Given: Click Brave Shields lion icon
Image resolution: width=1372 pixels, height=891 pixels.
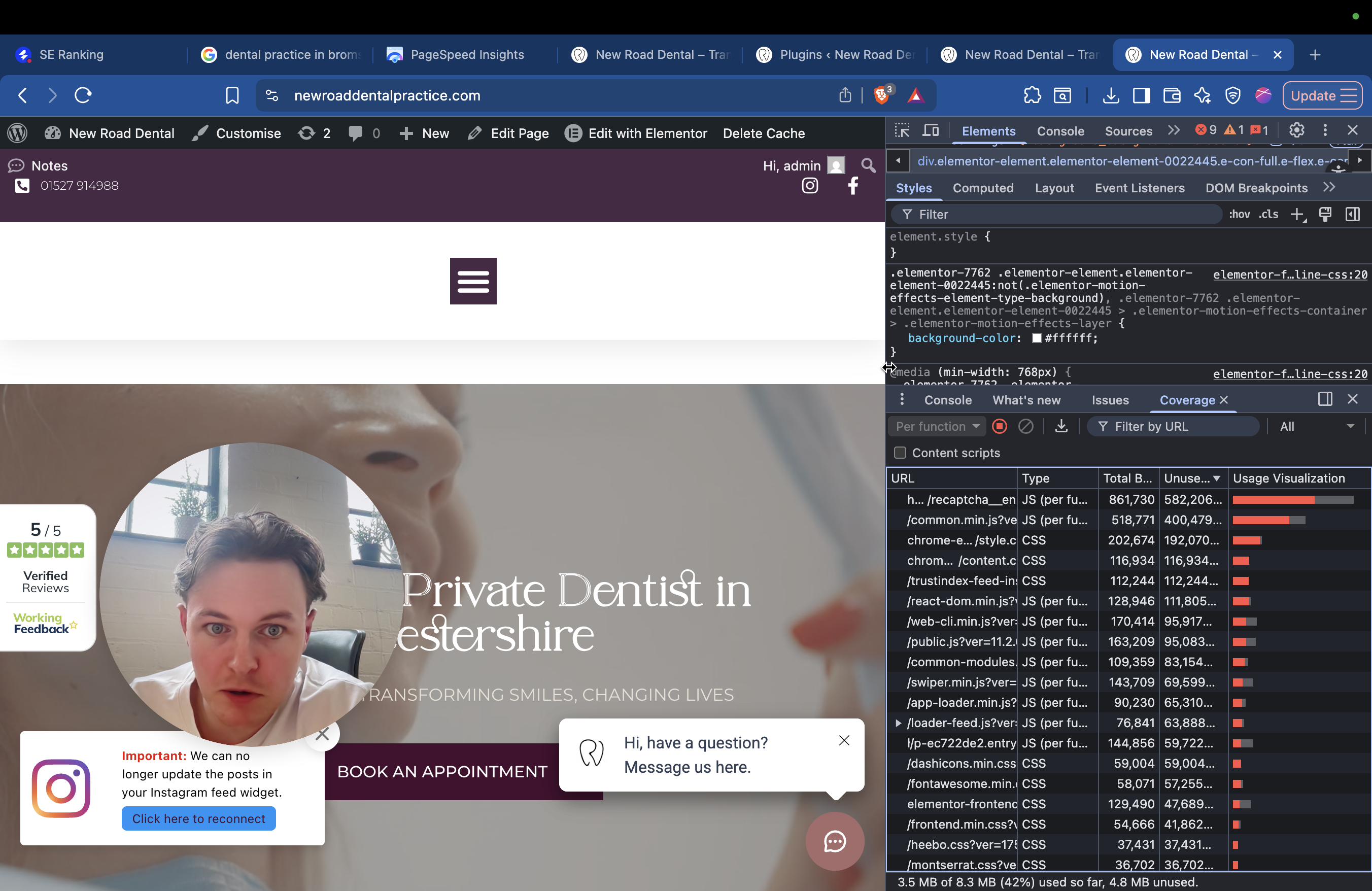Looking at the screenshot, I should coord(881,95).
